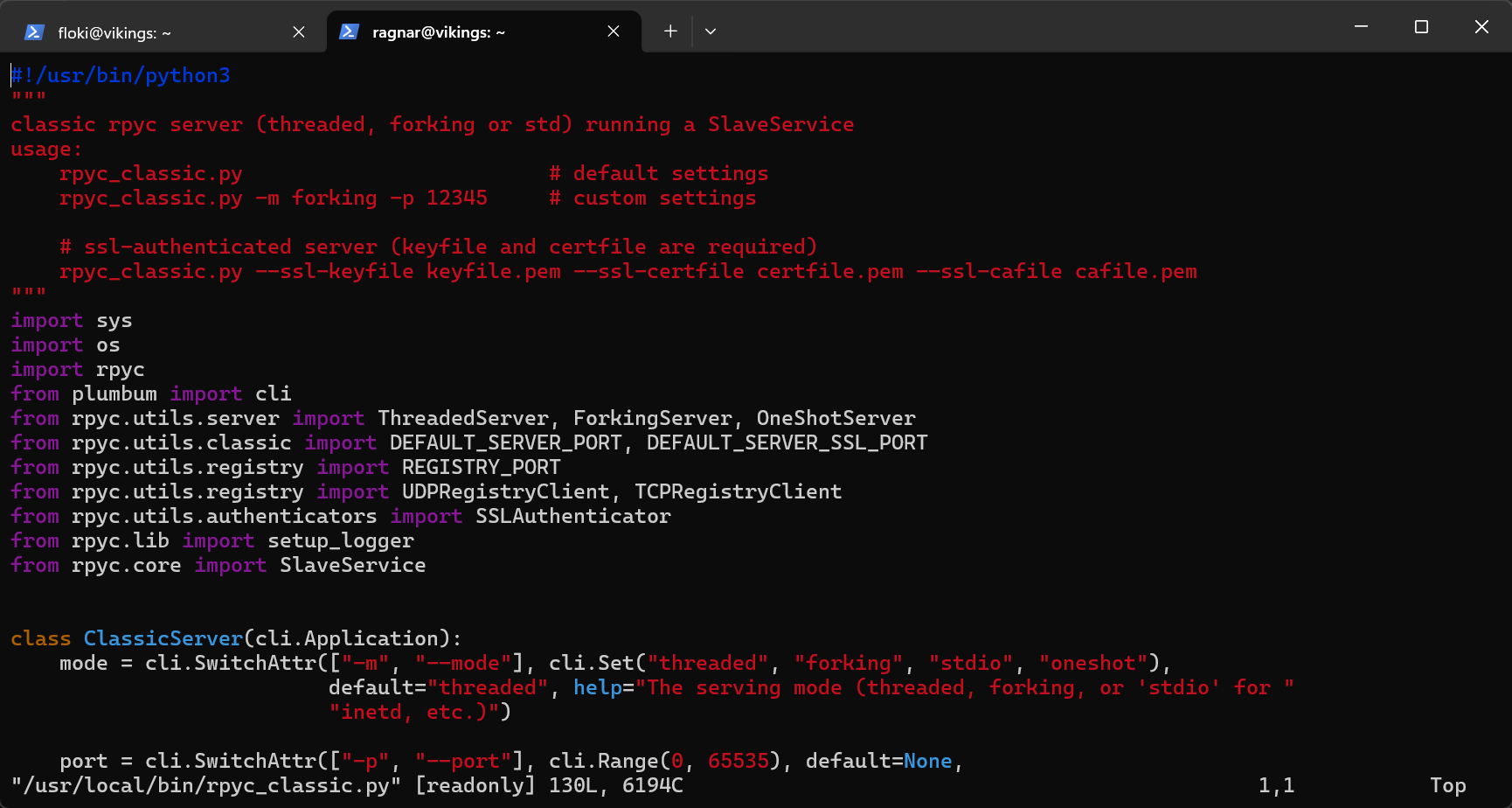
Task: Click the 'ClassicServer' class name
Action: (x=163, y=638)
